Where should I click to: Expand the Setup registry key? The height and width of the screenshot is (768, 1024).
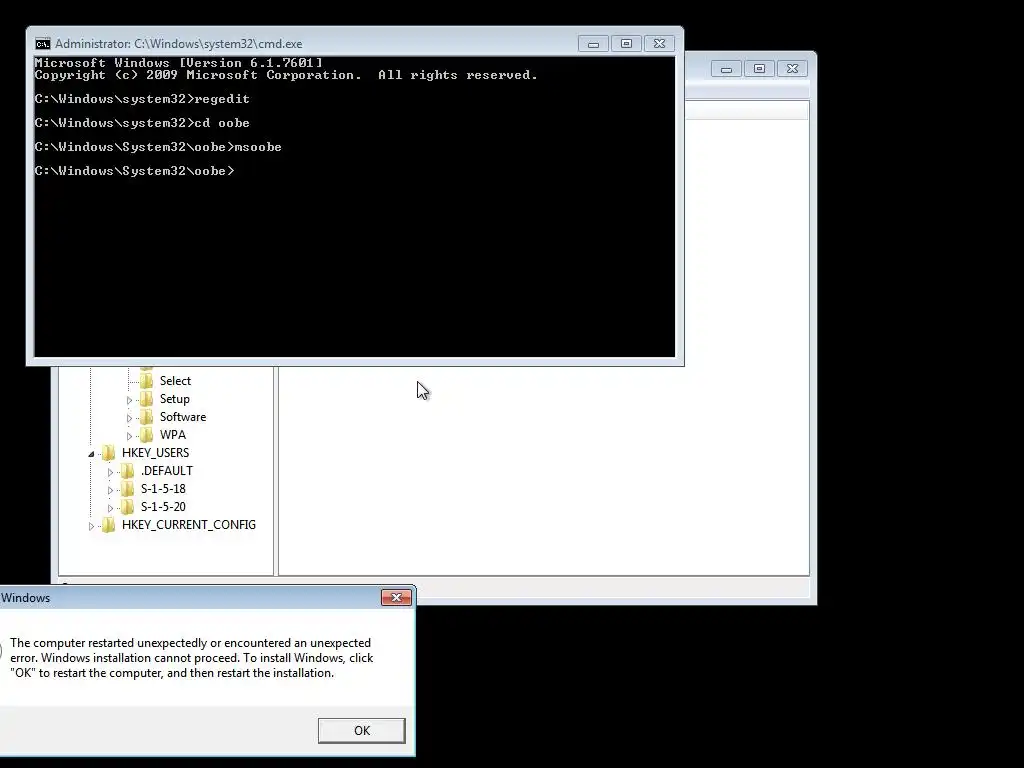pos(129,400)
